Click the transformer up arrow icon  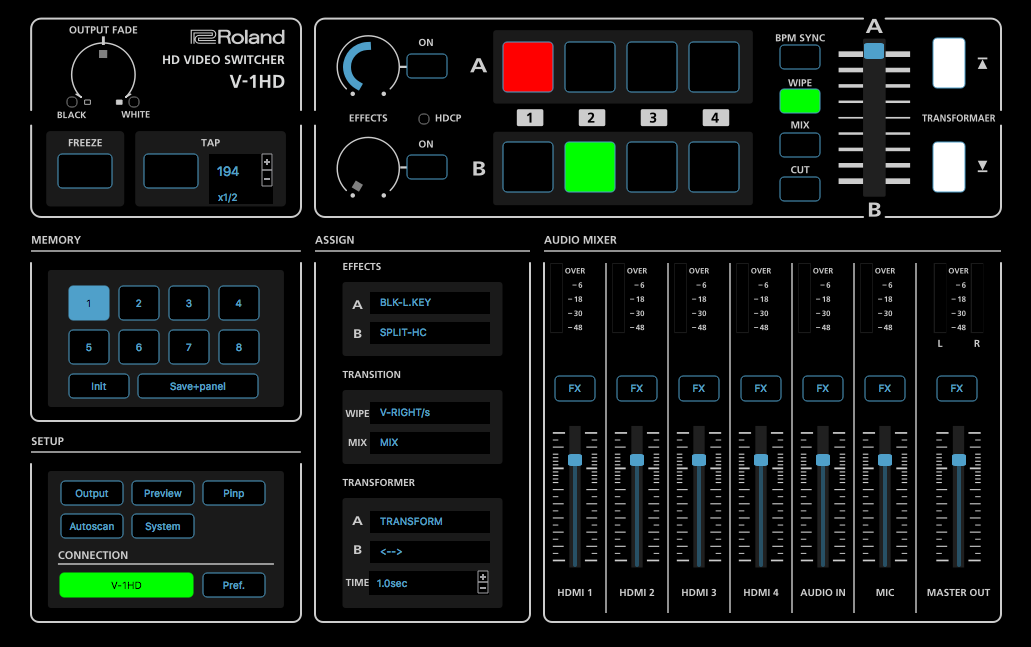coord(982,63)
